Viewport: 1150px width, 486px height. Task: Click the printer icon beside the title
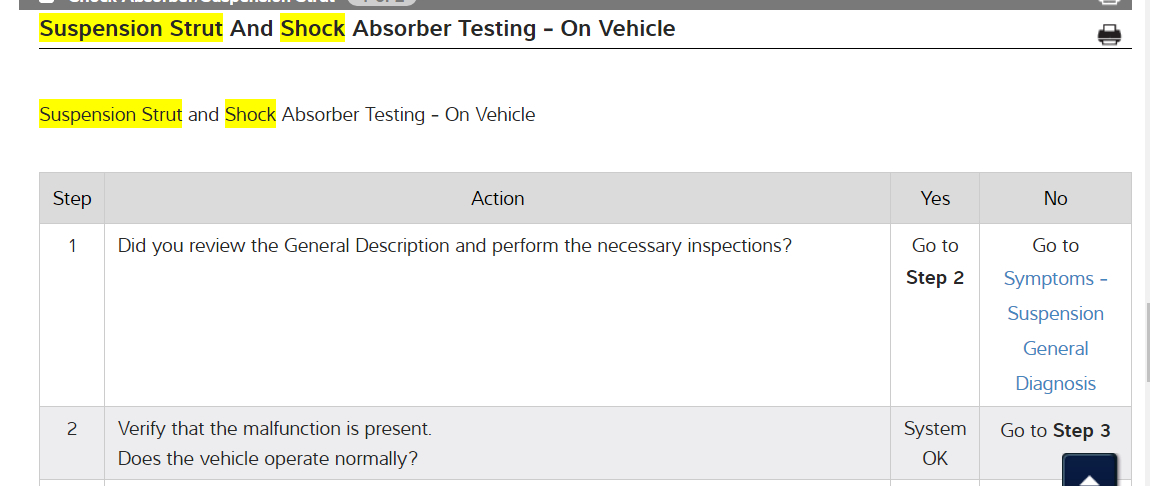coord(1109,35)
